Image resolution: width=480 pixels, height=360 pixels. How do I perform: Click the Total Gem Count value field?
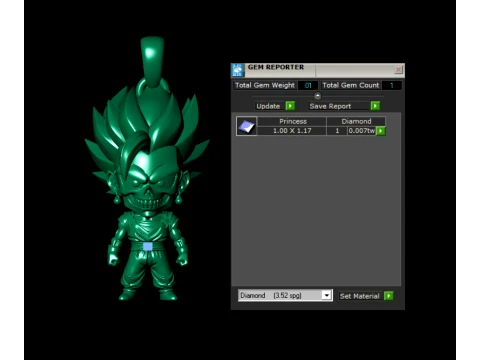(391, 85)
